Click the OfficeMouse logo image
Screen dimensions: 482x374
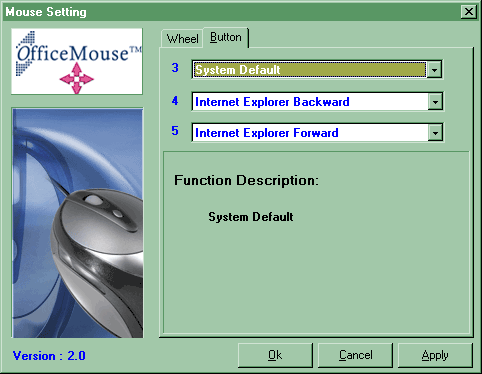click(x=77, y=61)
